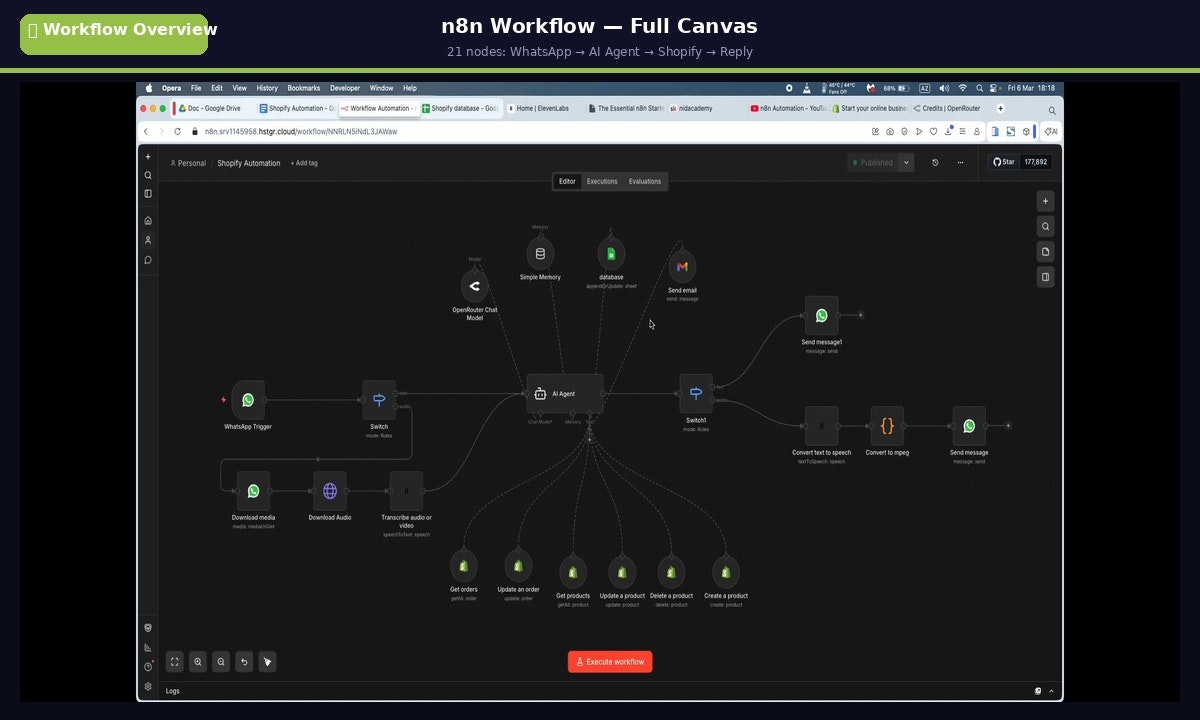
Task: Click Add tag next to Shopify Automation
Action: (303, 162)
